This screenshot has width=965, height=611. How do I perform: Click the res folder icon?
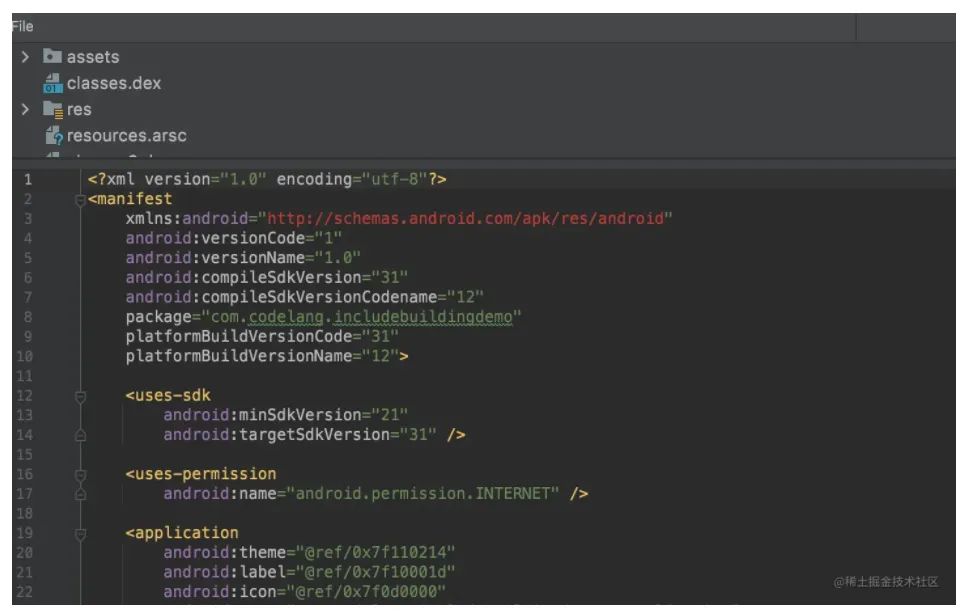[53, 110]
